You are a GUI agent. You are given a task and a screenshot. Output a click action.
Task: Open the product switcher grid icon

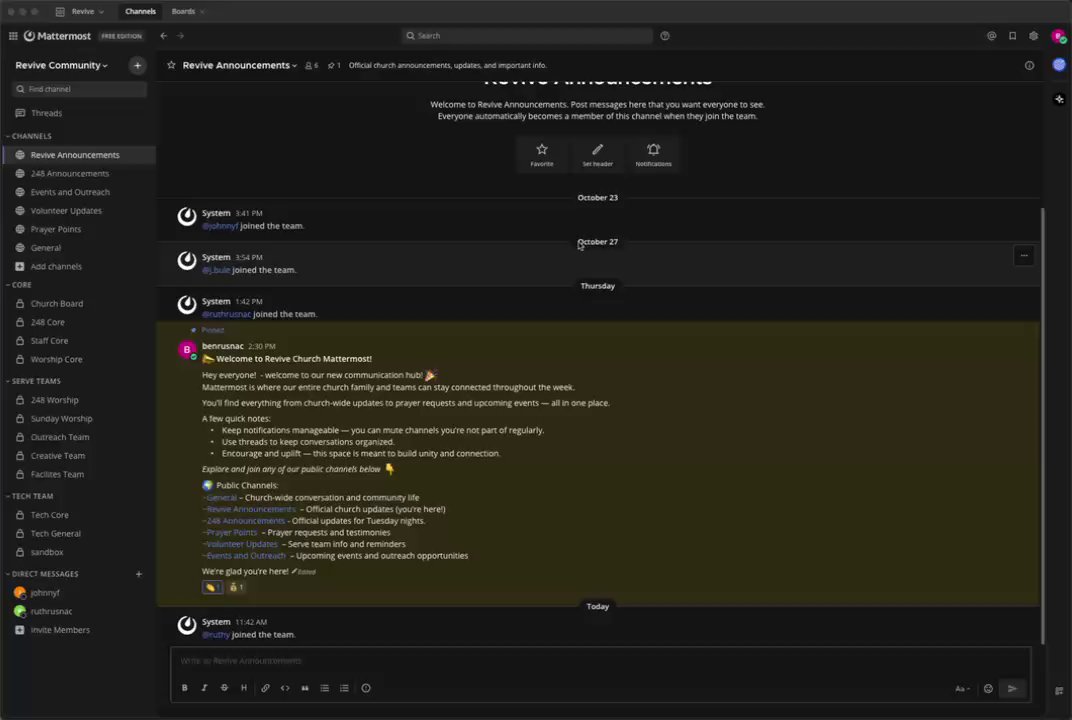coord(13,36)
